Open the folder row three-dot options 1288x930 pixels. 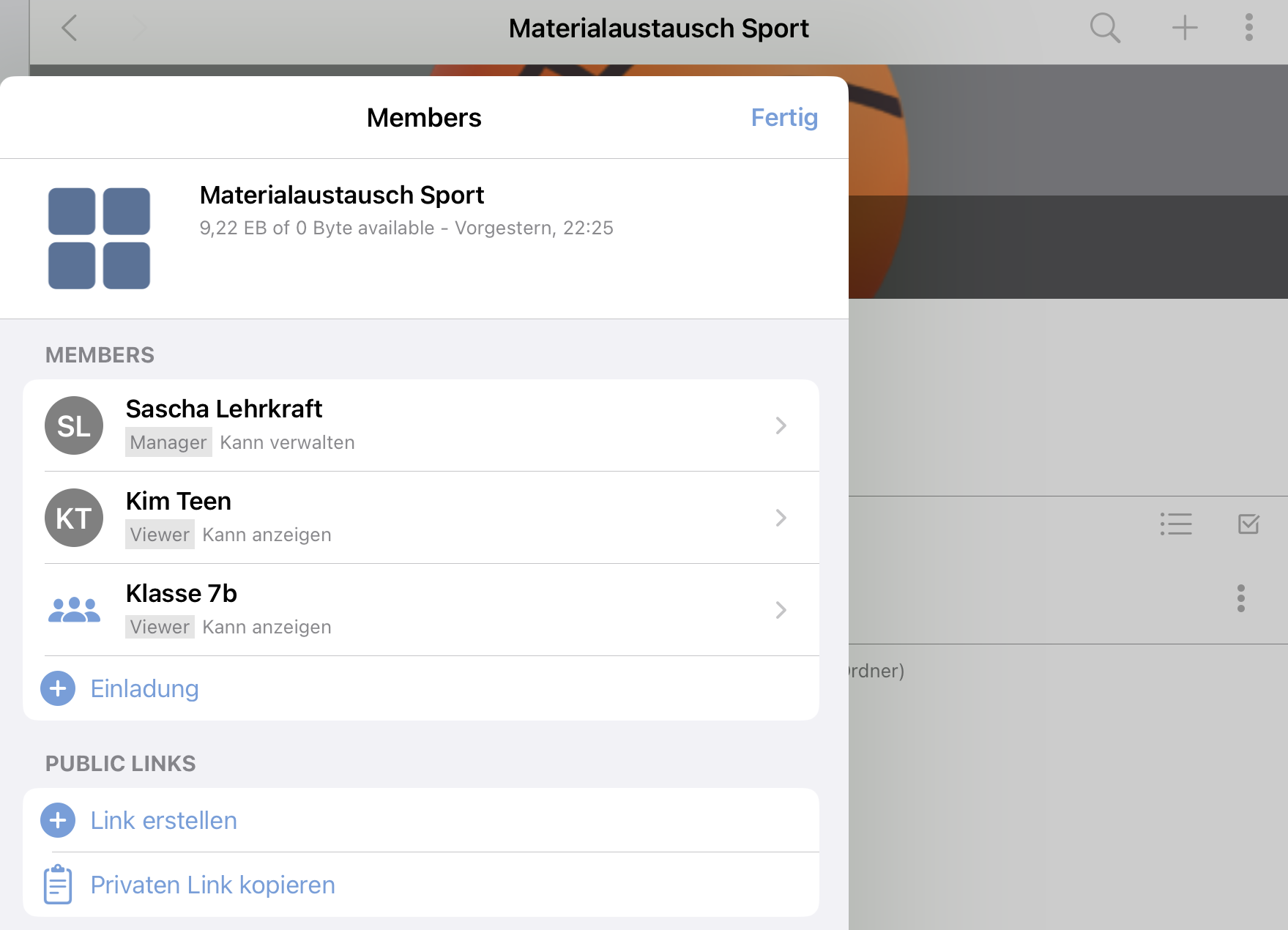pos(1240,598)
